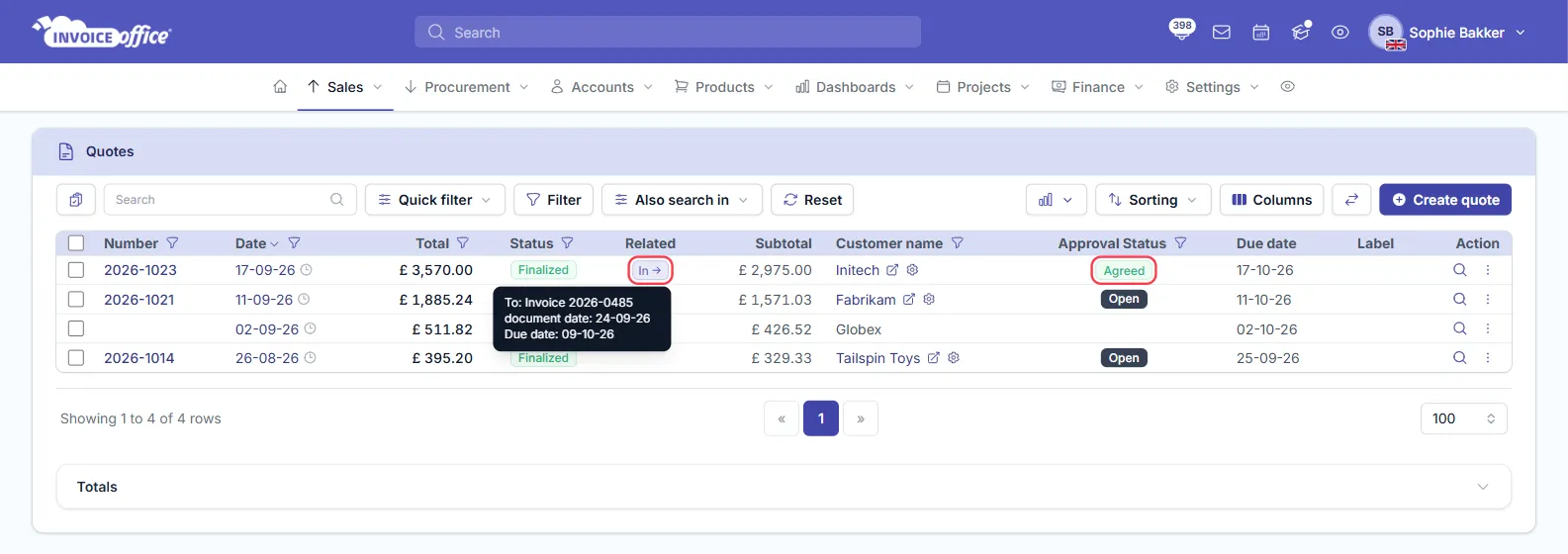Image resolution: width=1568 pixels, height=554 pixels.
Task: Click the eye icon in top header
Action: click(x=1340, y=33)
